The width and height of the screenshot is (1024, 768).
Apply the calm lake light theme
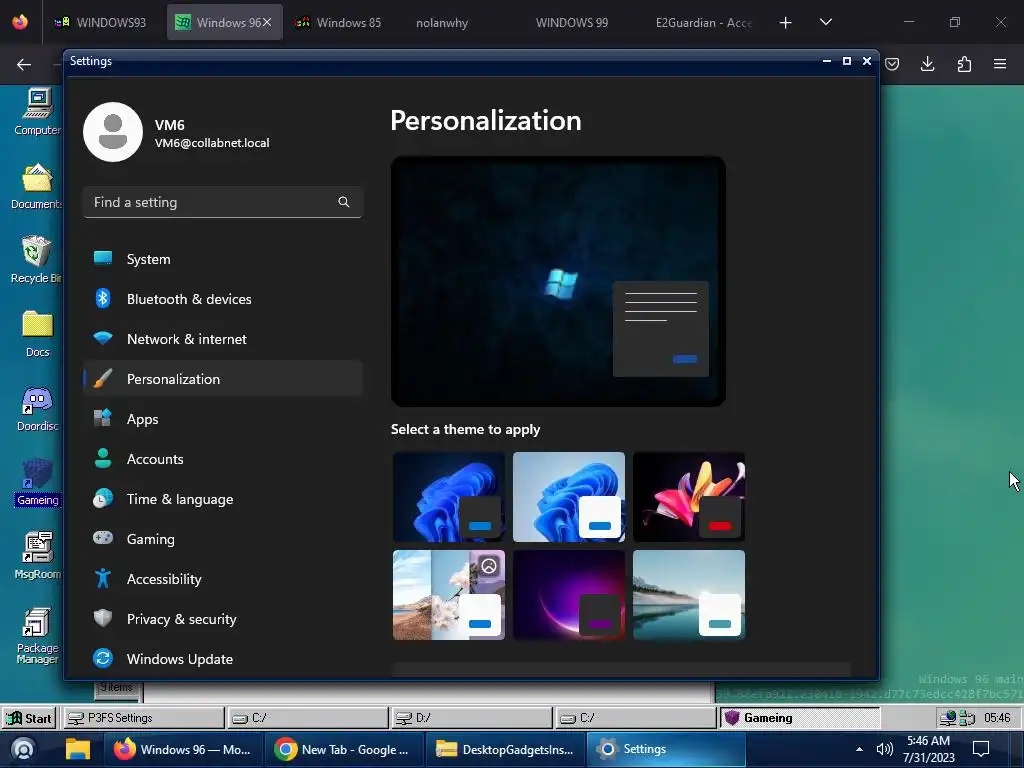[689, 595]
